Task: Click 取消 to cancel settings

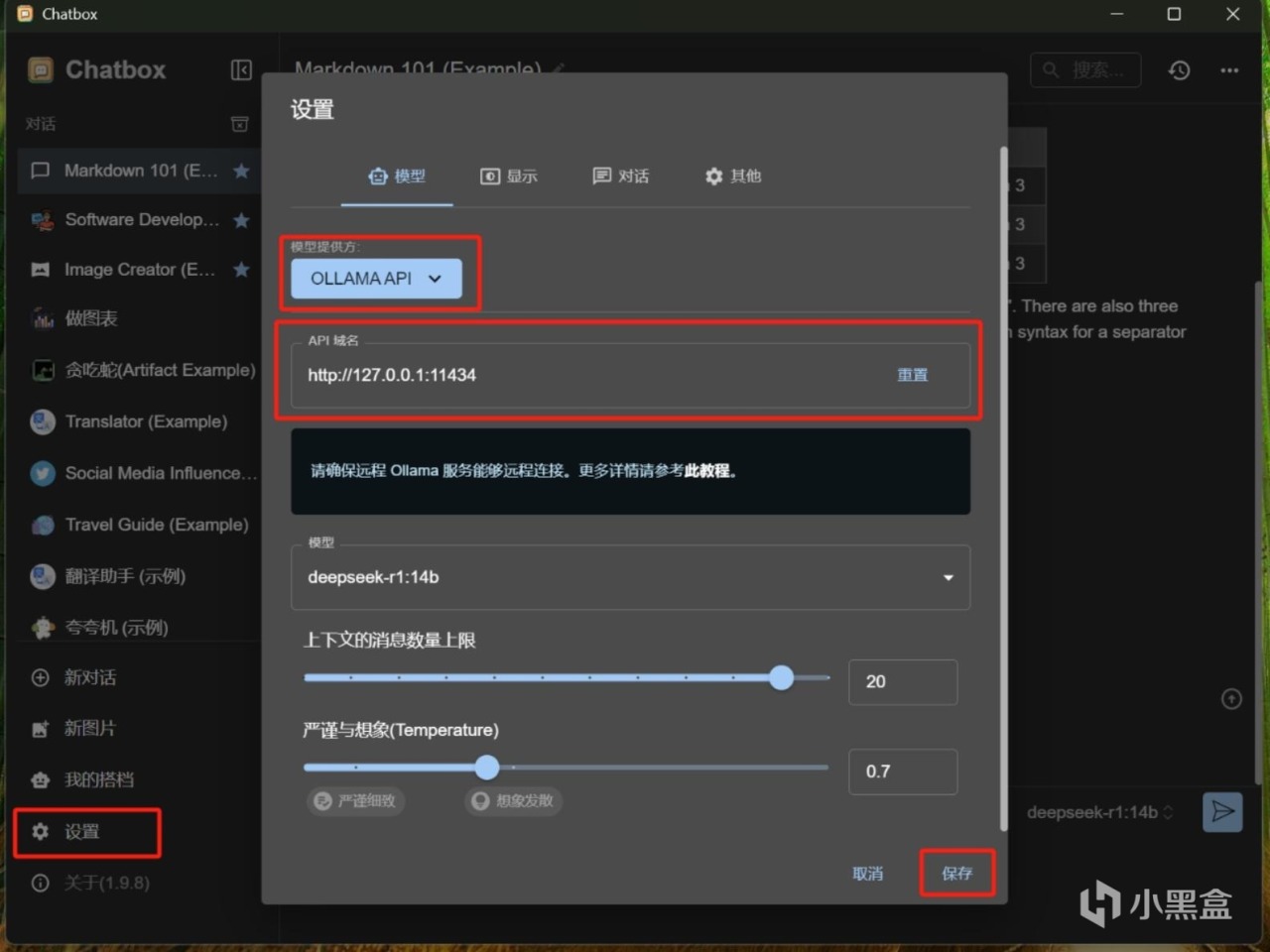Action: click(x=867, y=874)
